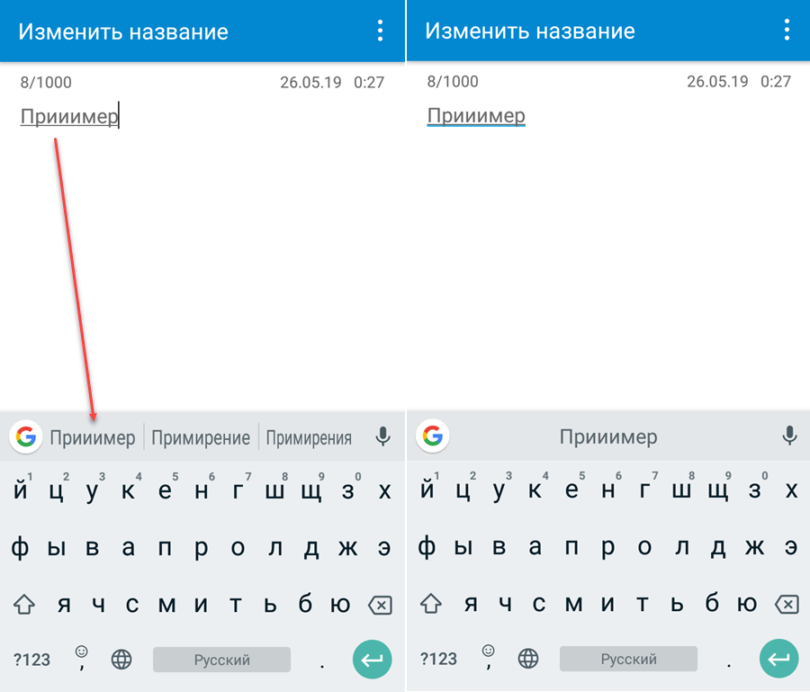810x692 pixels.
Task: Tap the microphone icon on right keyboard
Action: coord(789,437)
